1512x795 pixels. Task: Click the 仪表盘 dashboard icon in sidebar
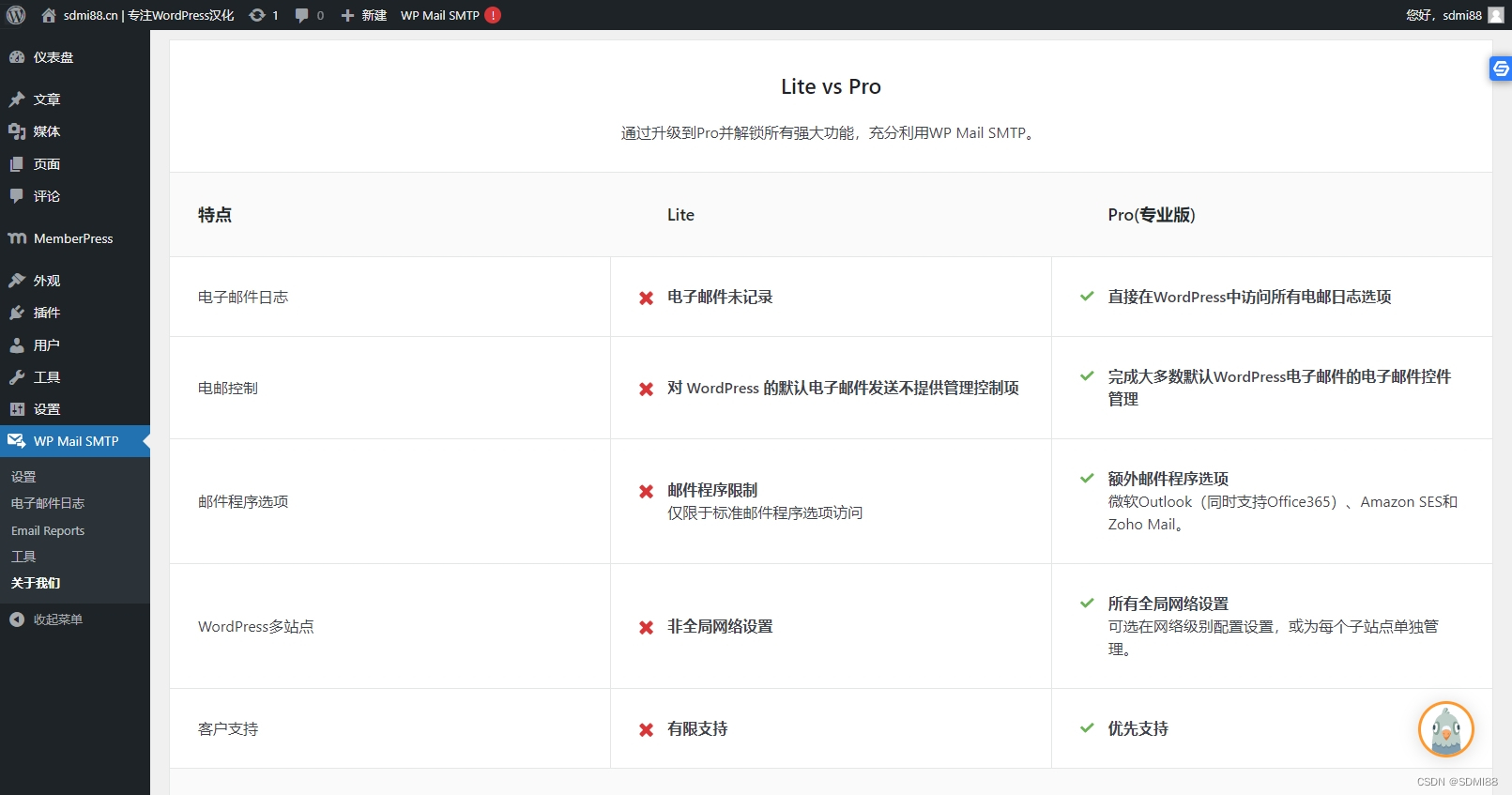pyautogui.click(x=17, y=57)
